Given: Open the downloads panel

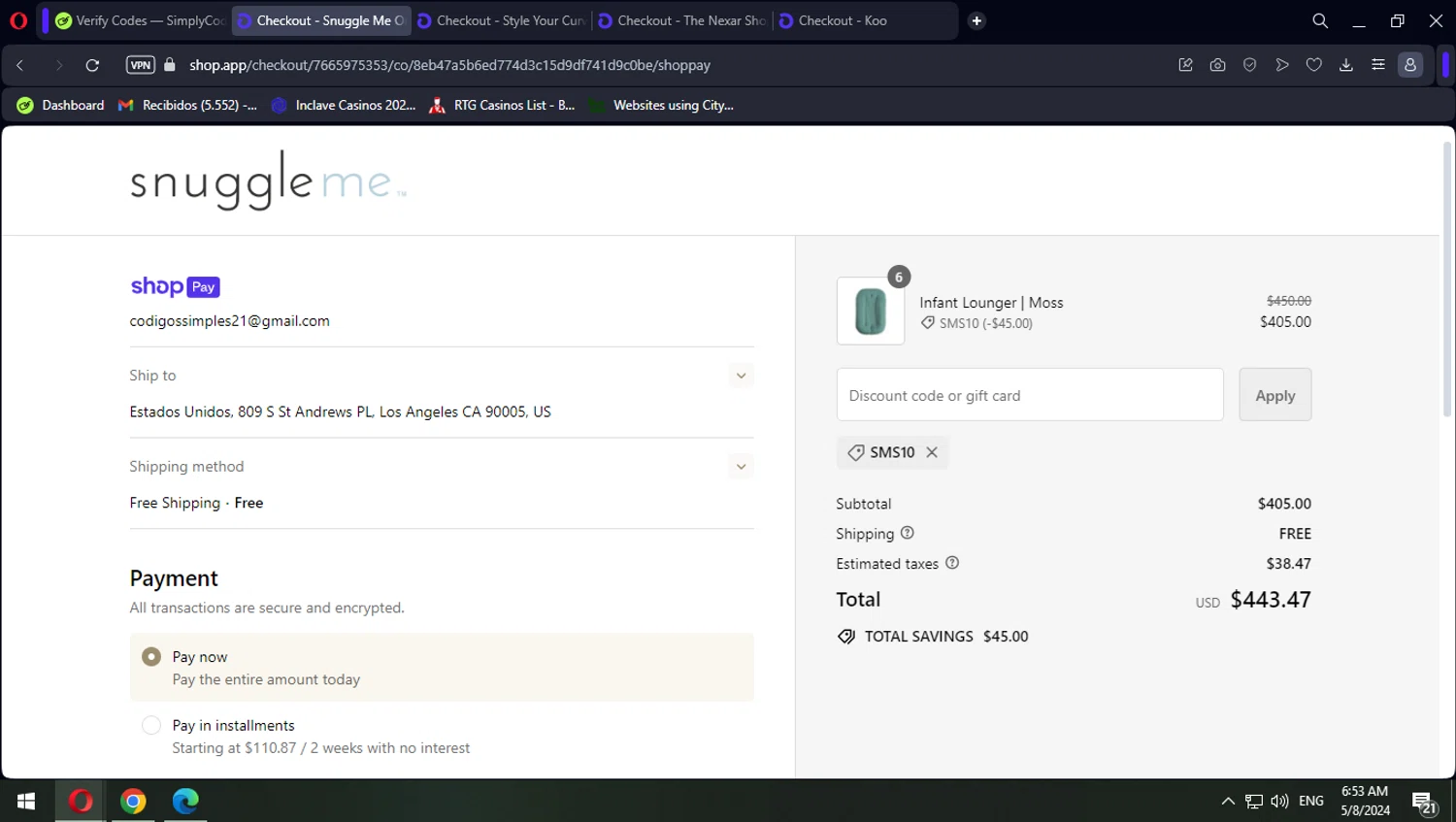Looking at the screenshot, I should coord(1346,65).
